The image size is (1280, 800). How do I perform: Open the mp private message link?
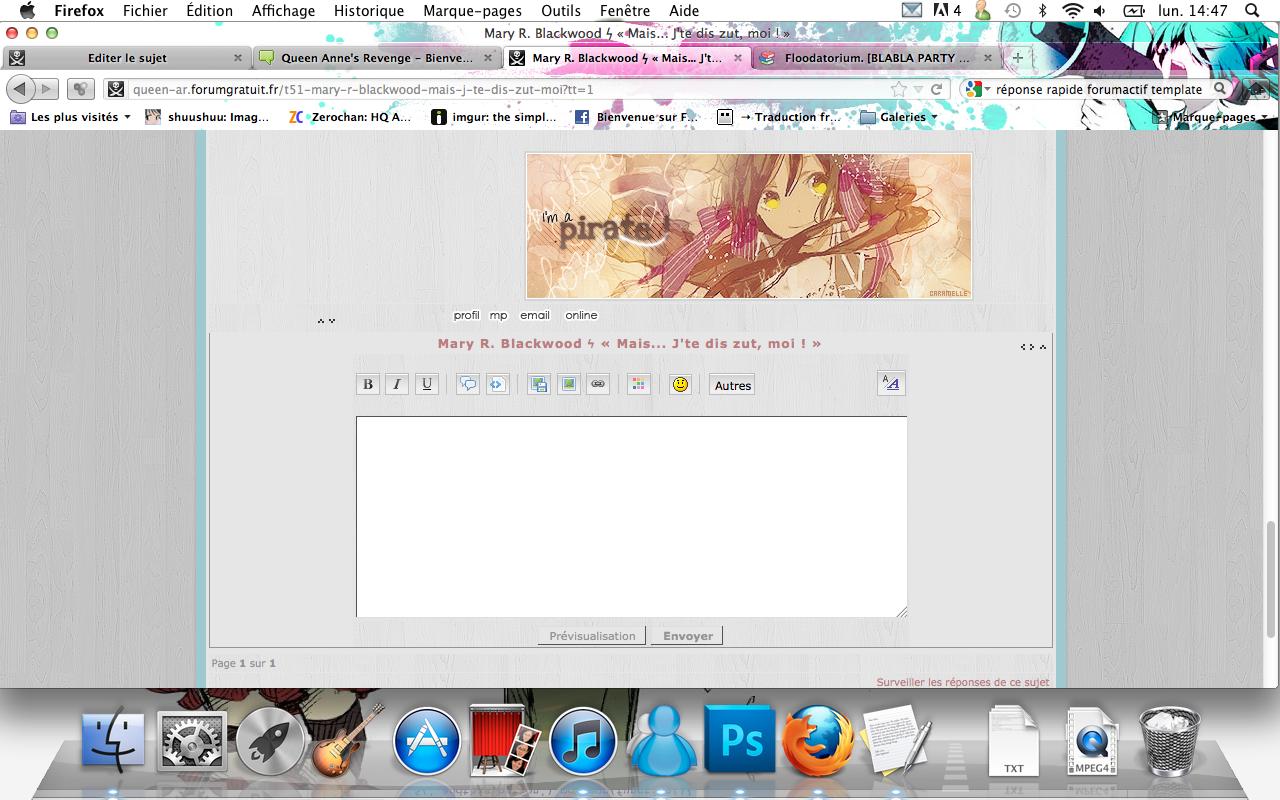(x=499, y=315)
